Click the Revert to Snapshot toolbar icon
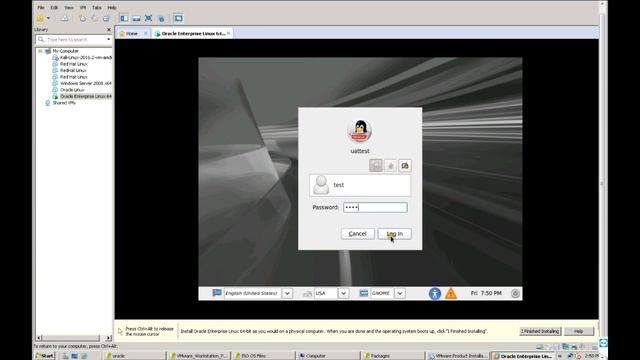This screenshot has width=640, height=360. point(95,18)
